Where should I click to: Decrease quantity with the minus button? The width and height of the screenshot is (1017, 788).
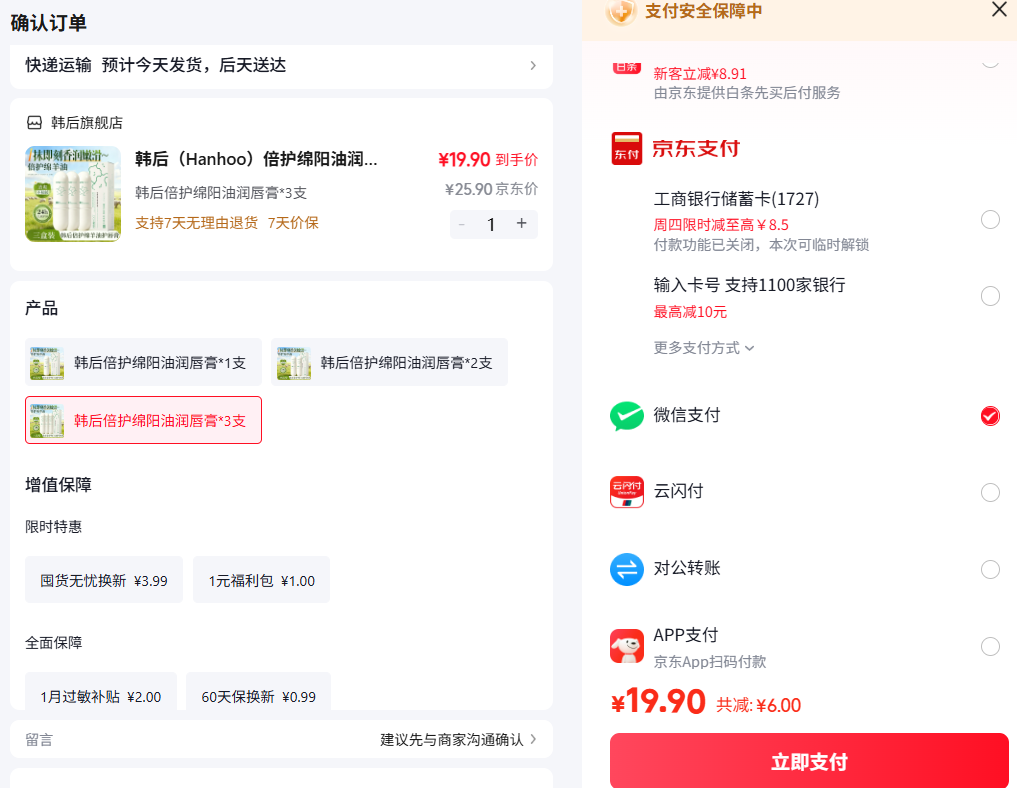(462, 224)
